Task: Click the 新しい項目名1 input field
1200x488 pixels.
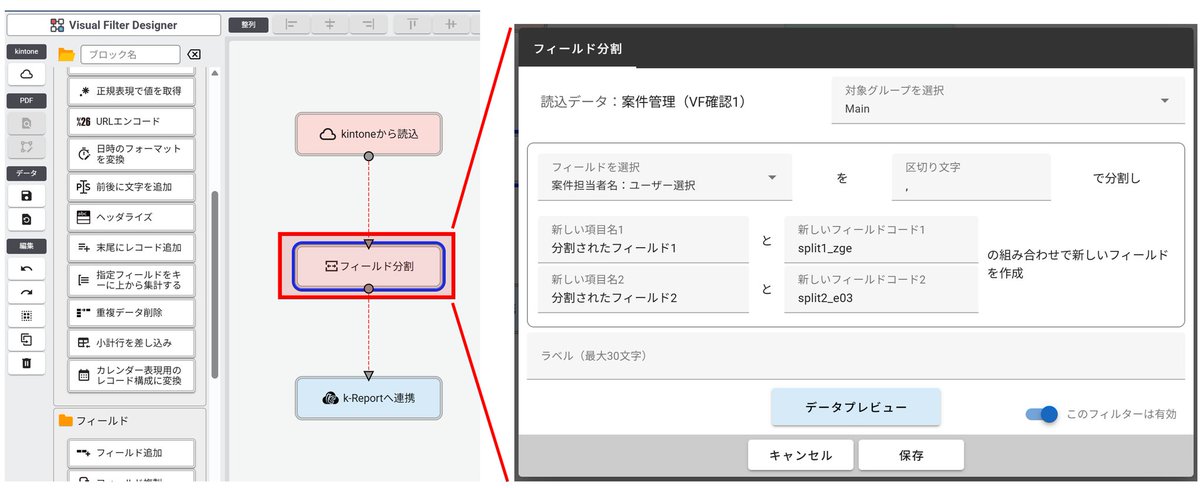Action: (643, 240)
